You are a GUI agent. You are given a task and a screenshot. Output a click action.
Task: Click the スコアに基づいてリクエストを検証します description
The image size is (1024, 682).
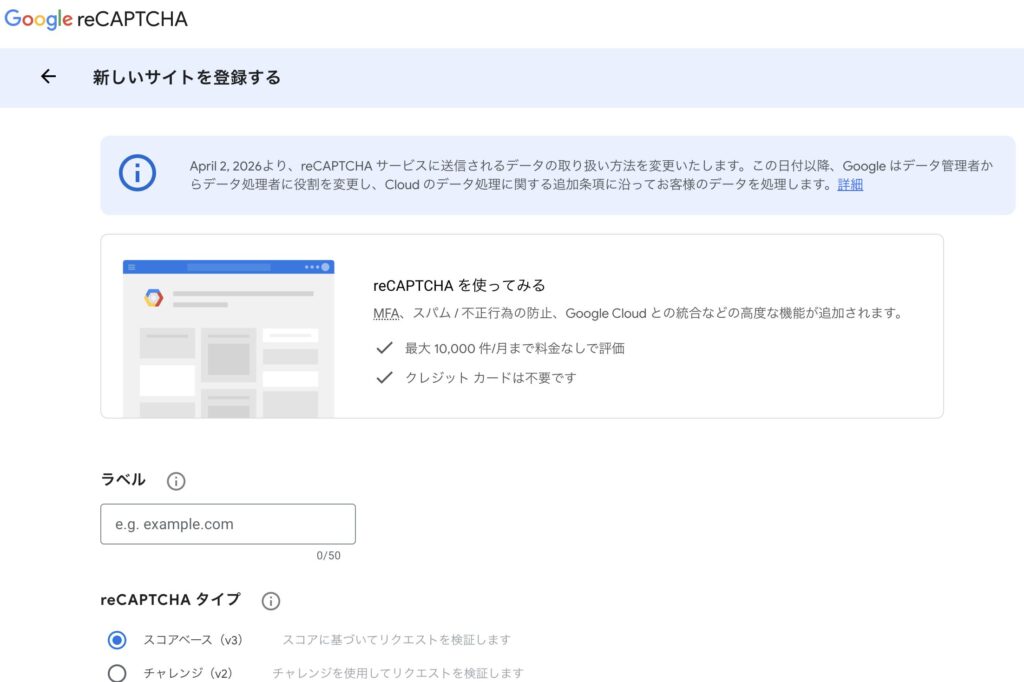(x=396, y=640)
